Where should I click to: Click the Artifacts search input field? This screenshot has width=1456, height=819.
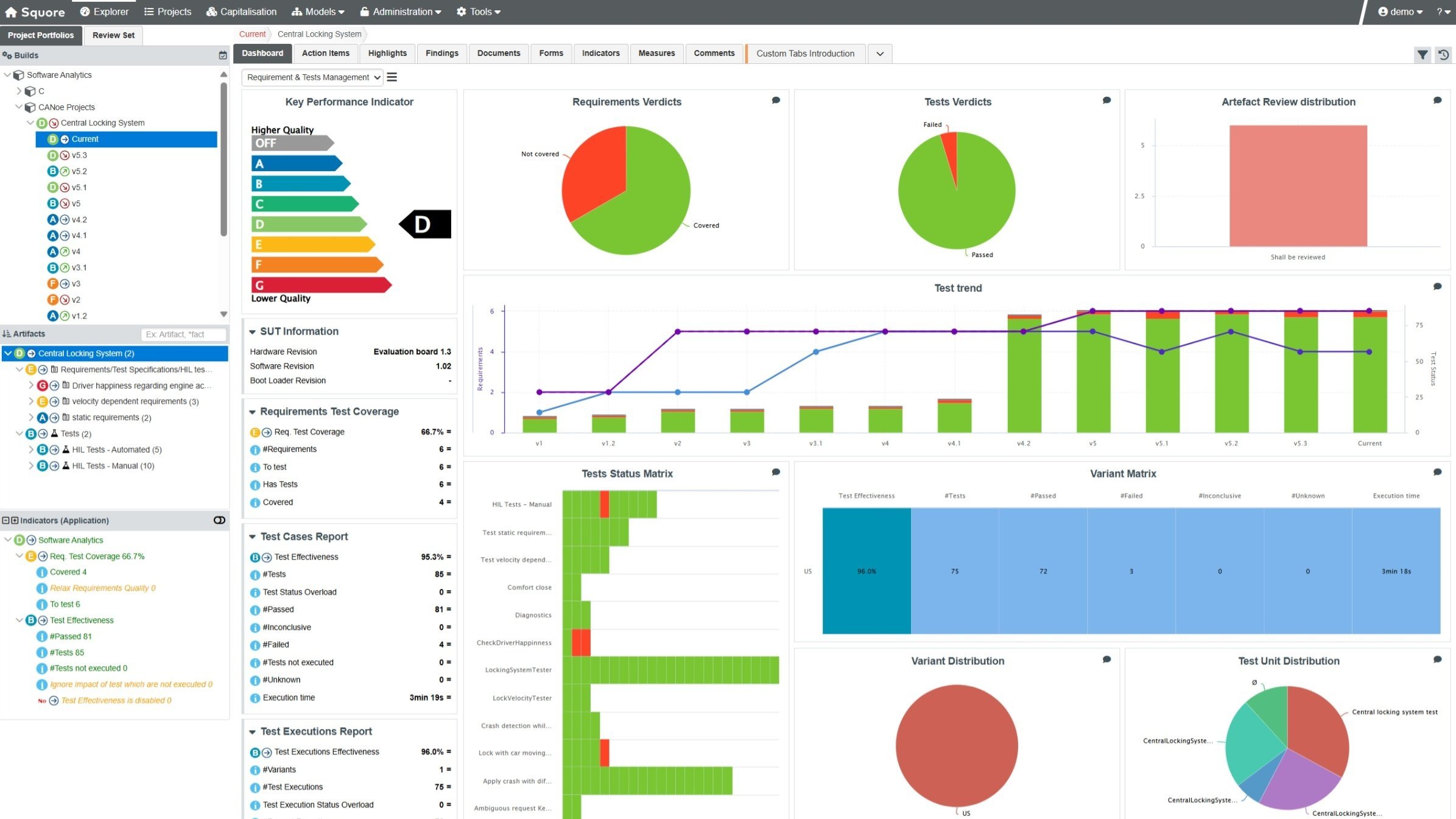click(184, 334)
